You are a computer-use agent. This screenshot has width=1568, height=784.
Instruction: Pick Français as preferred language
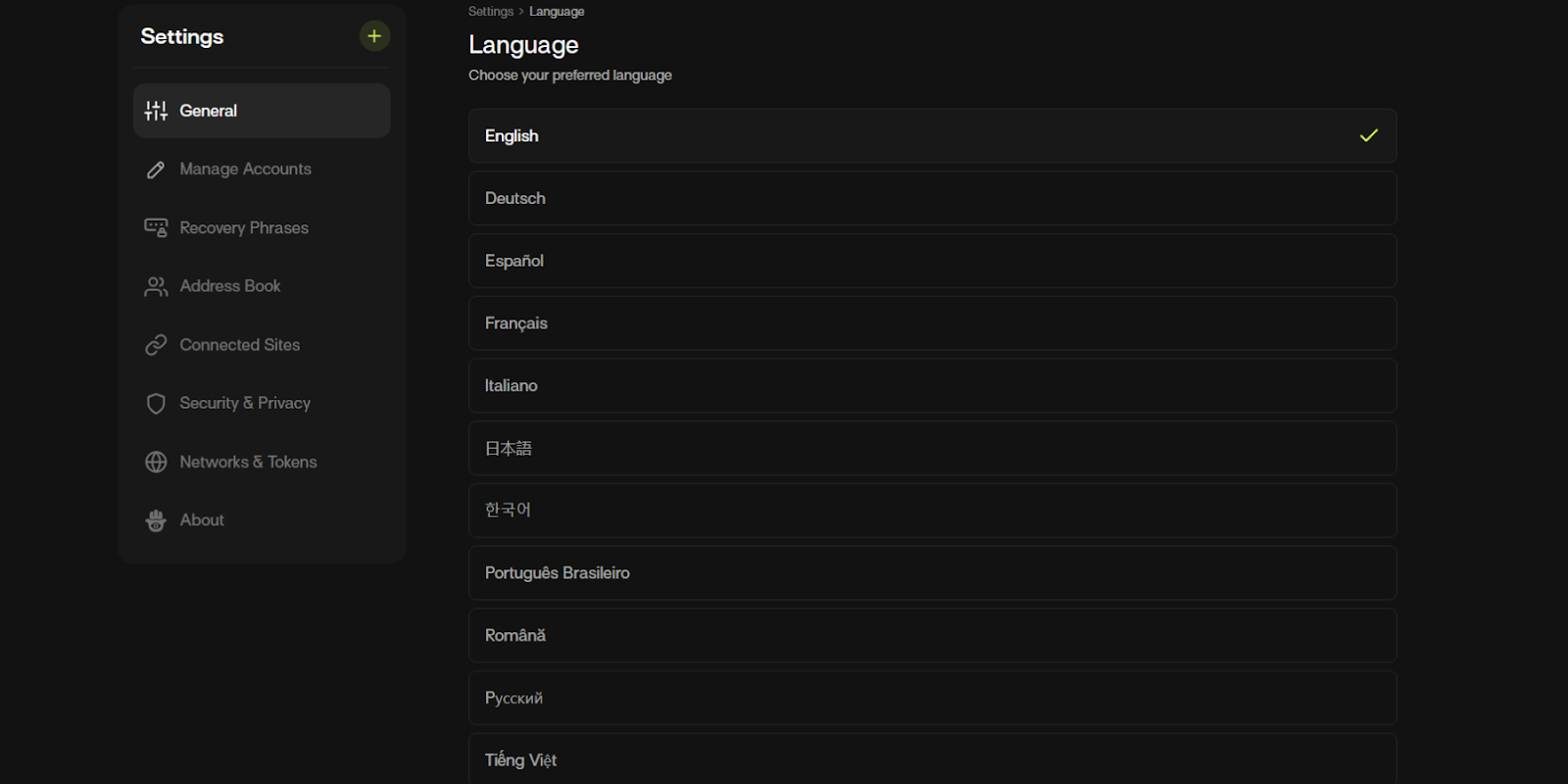click(x=931, y=323)
